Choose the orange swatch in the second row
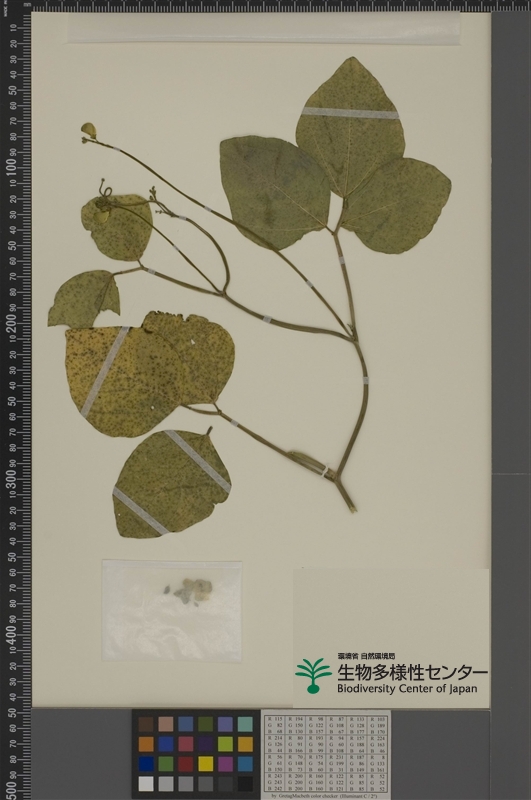The width and height of the screenshot is (531, 800). coord(146,744)
